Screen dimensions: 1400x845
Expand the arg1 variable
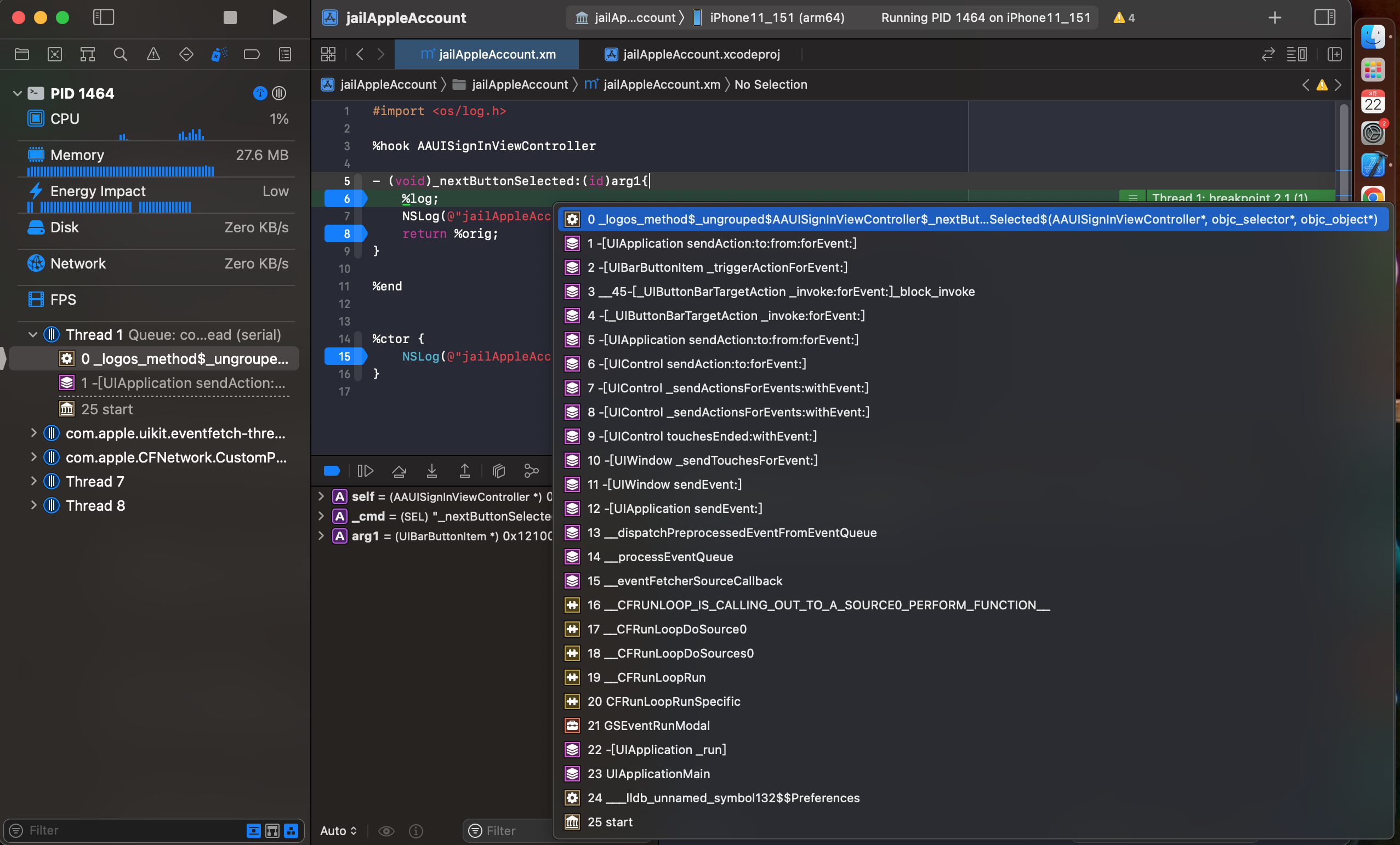[321, 535]
